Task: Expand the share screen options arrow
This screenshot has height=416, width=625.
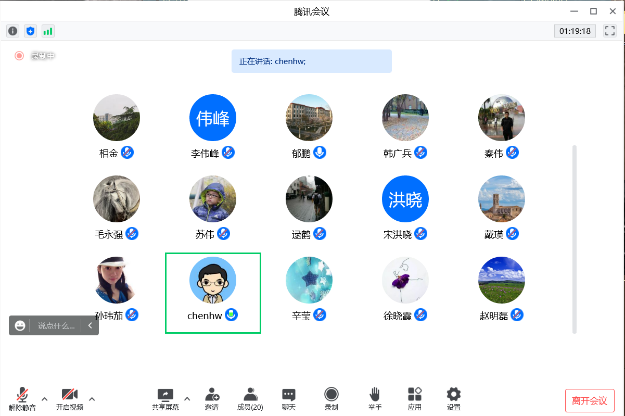Action: pyautogui.click(x=187, y=398)
